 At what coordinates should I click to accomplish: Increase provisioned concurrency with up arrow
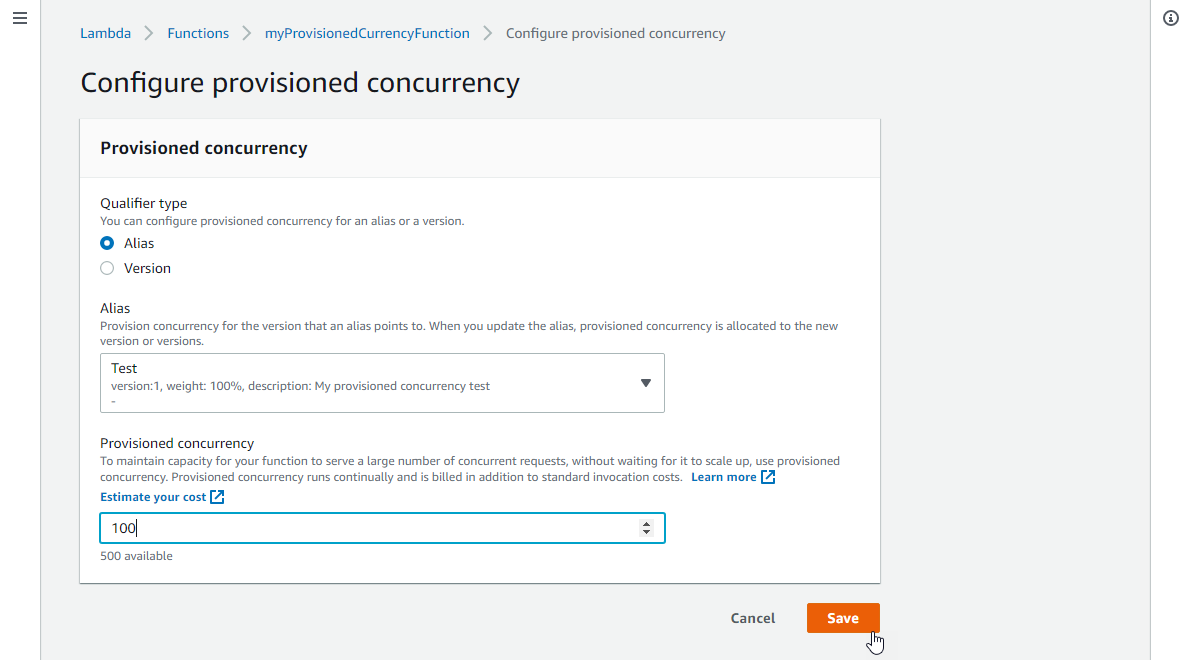pyautogui.click(x=646, y=523)
